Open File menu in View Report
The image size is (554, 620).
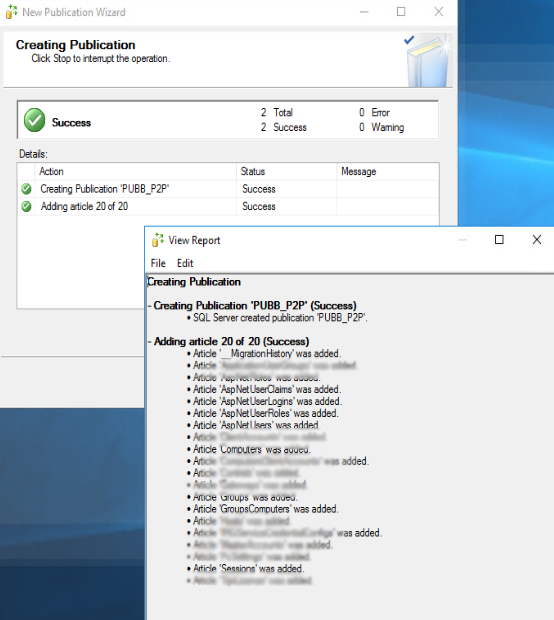(158, 263)
